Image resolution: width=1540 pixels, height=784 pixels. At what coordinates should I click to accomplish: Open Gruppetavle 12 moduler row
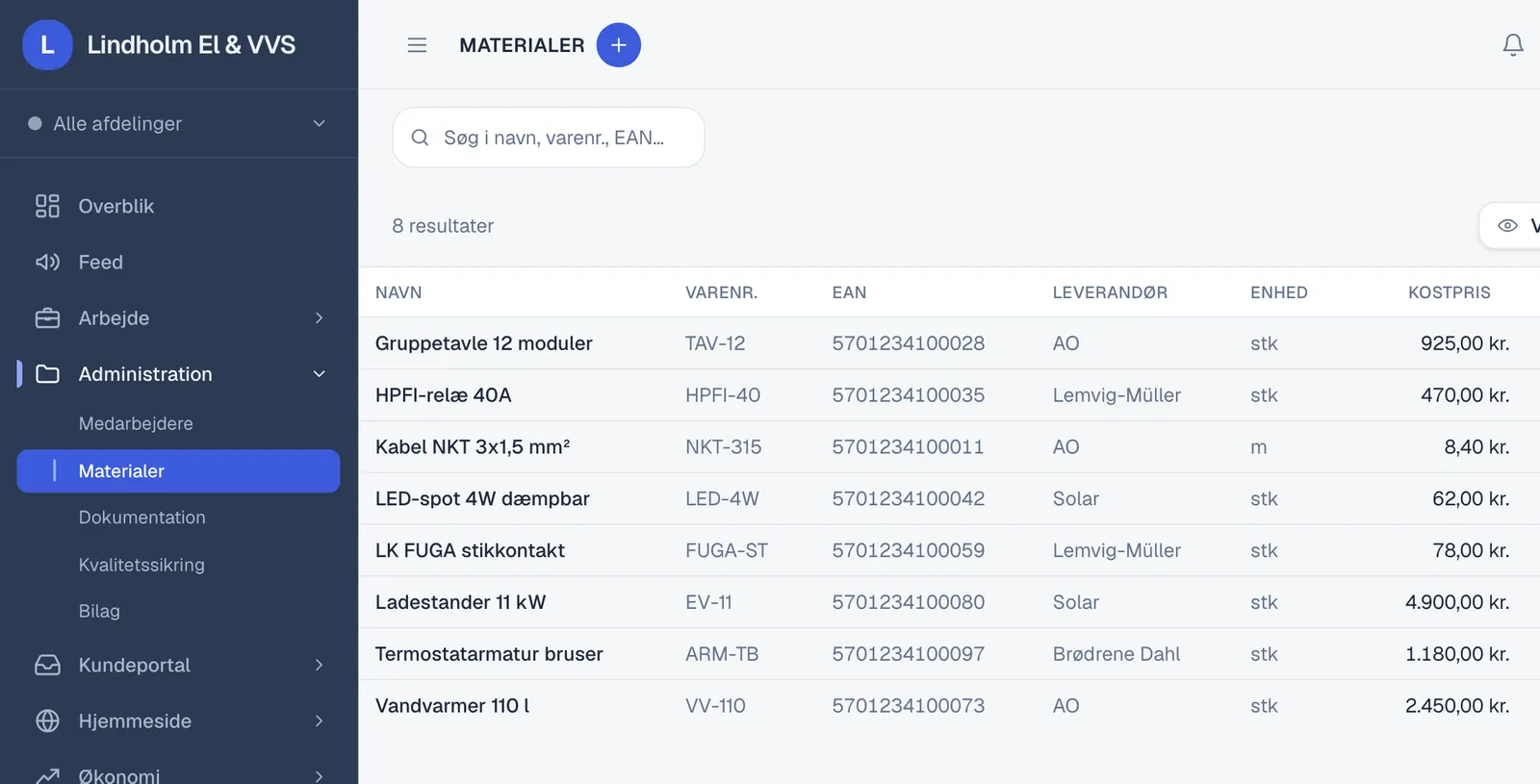pos(949,343)
